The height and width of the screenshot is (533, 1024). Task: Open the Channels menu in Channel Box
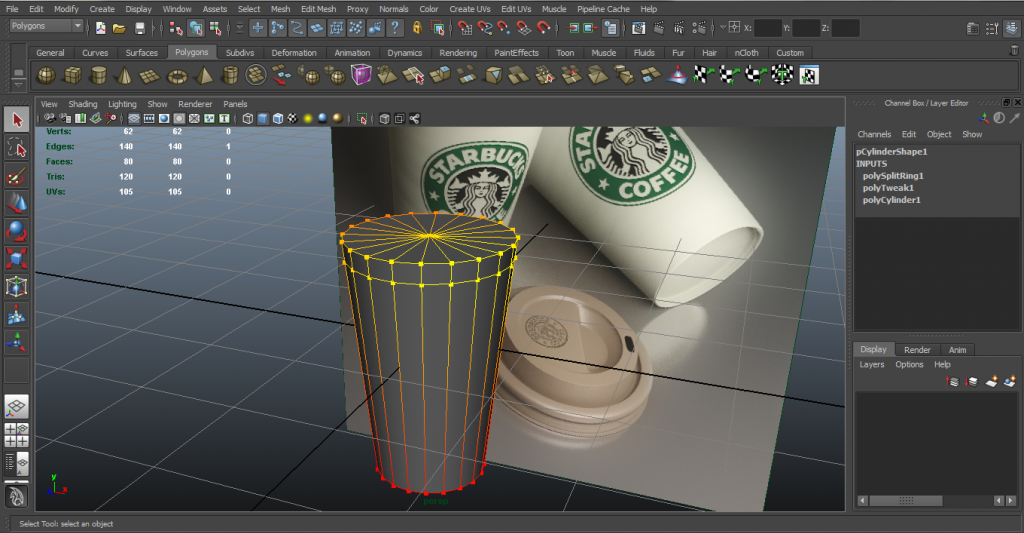point(874,135)
